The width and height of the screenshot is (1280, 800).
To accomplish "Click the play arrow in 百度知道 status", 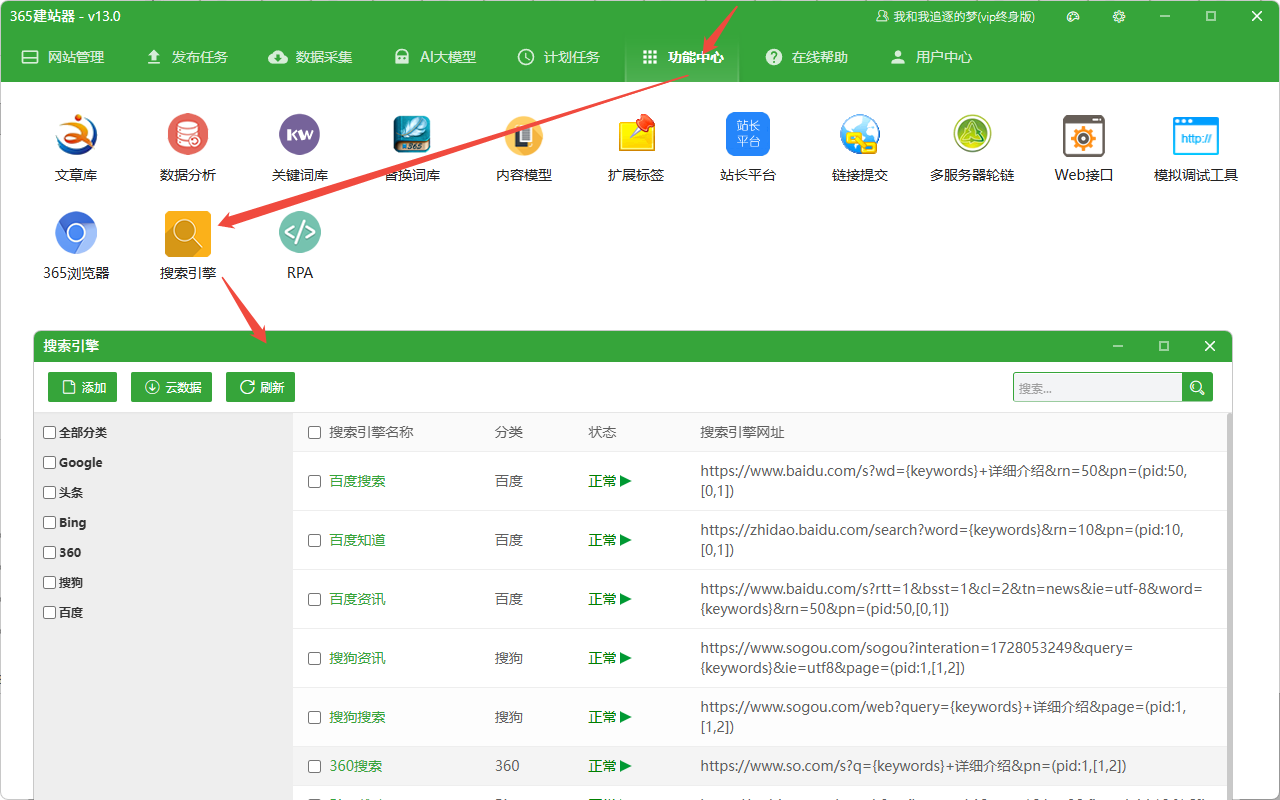I will [x=626, y=540].
